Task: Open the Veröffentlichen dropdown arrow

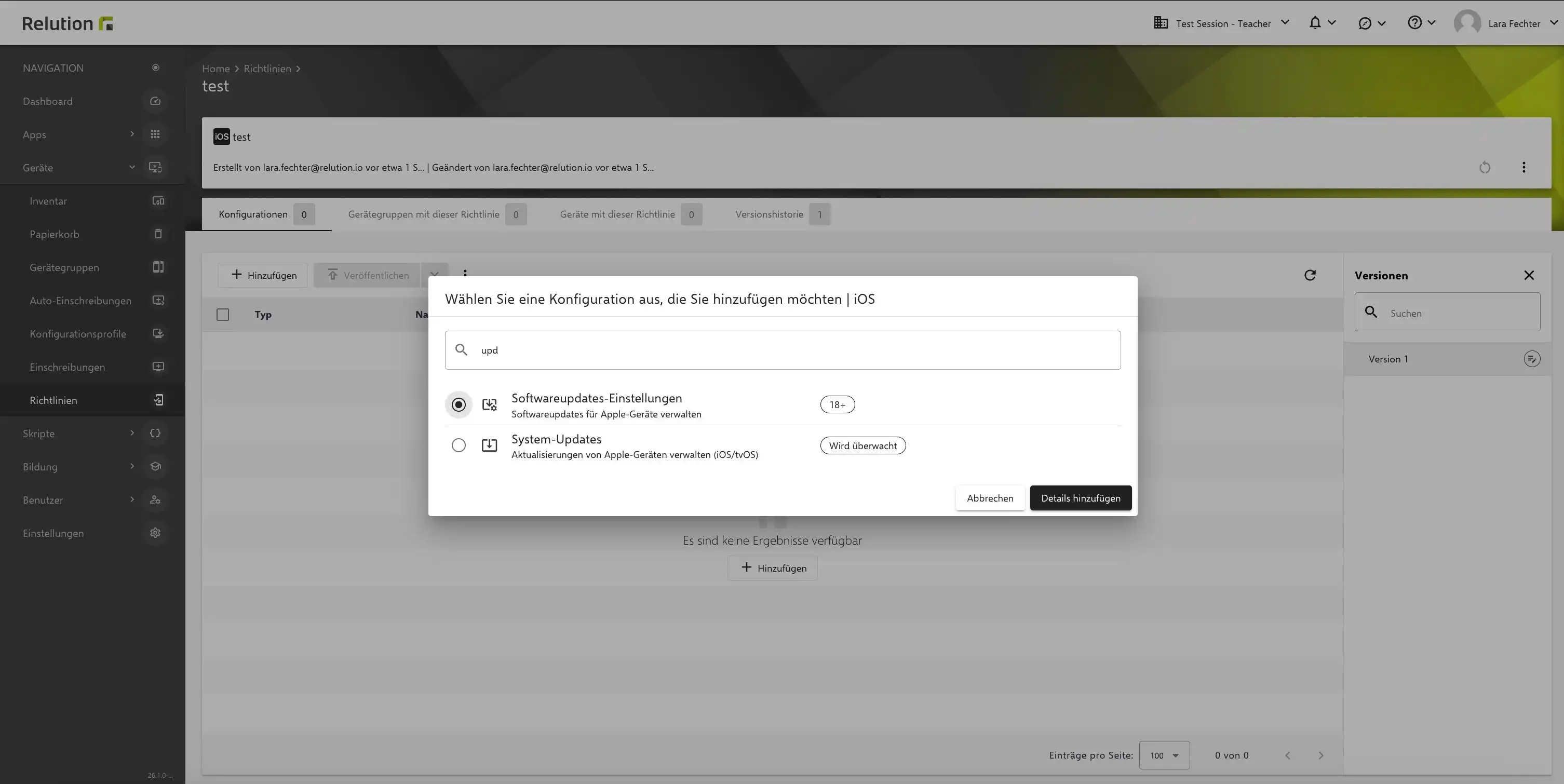Action: (435, 275)
